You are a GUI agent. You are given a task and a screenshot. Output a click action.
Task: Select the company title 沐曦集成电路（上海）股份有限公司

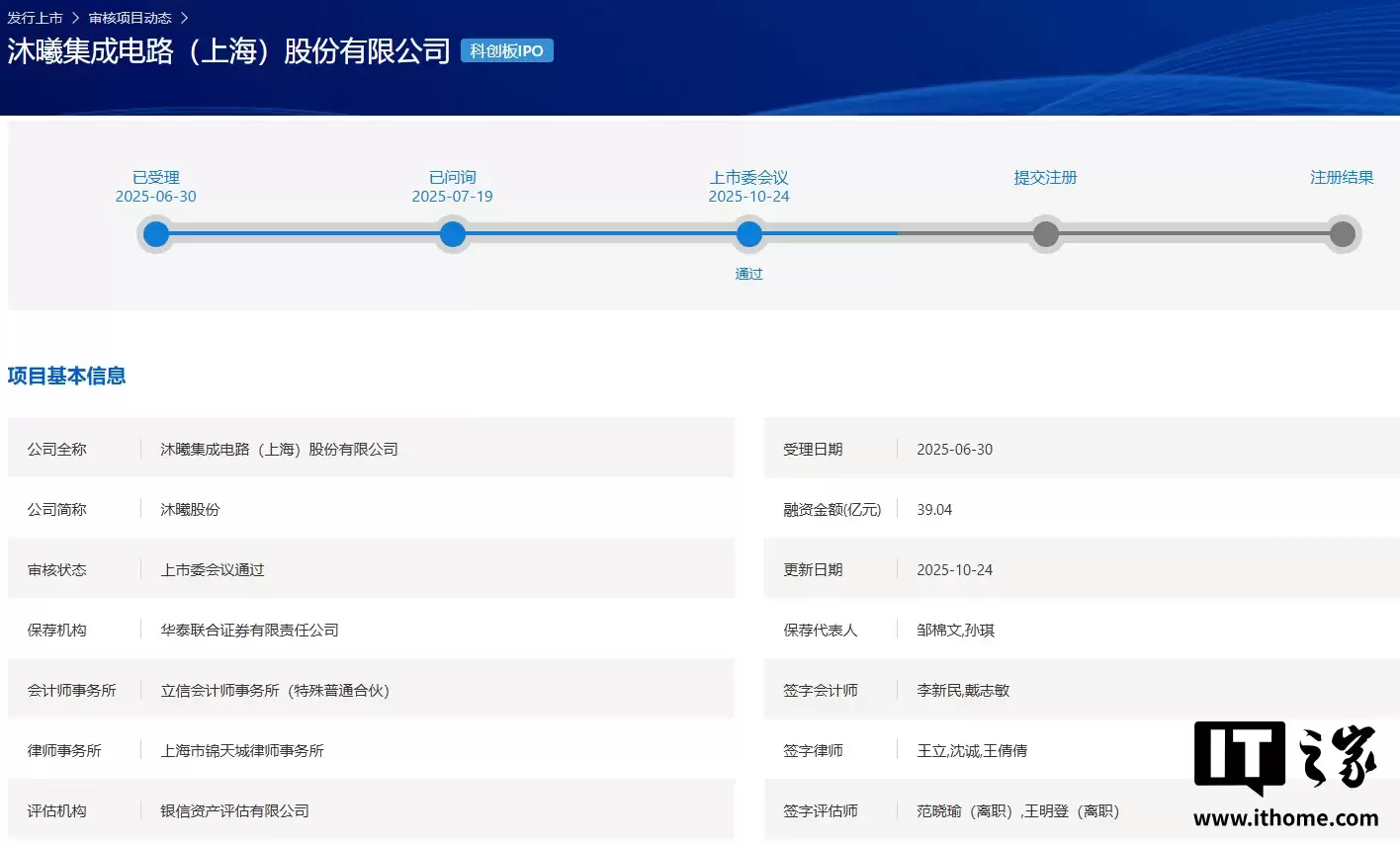tap(226, 50)
